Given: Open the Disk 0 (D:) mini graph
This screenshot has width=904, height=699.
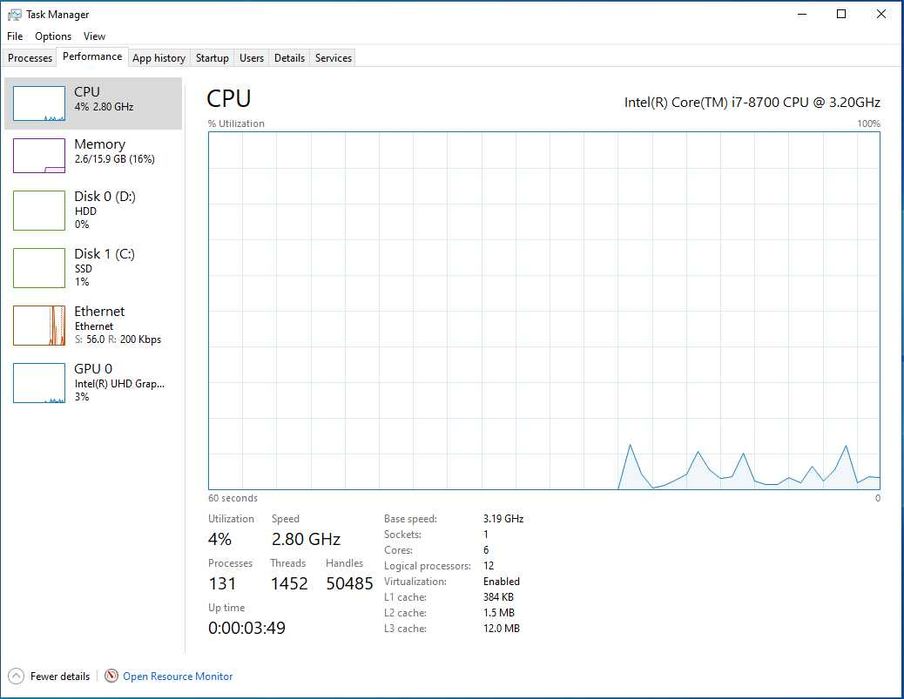Looking at the screenshot, I should (39, 210).
